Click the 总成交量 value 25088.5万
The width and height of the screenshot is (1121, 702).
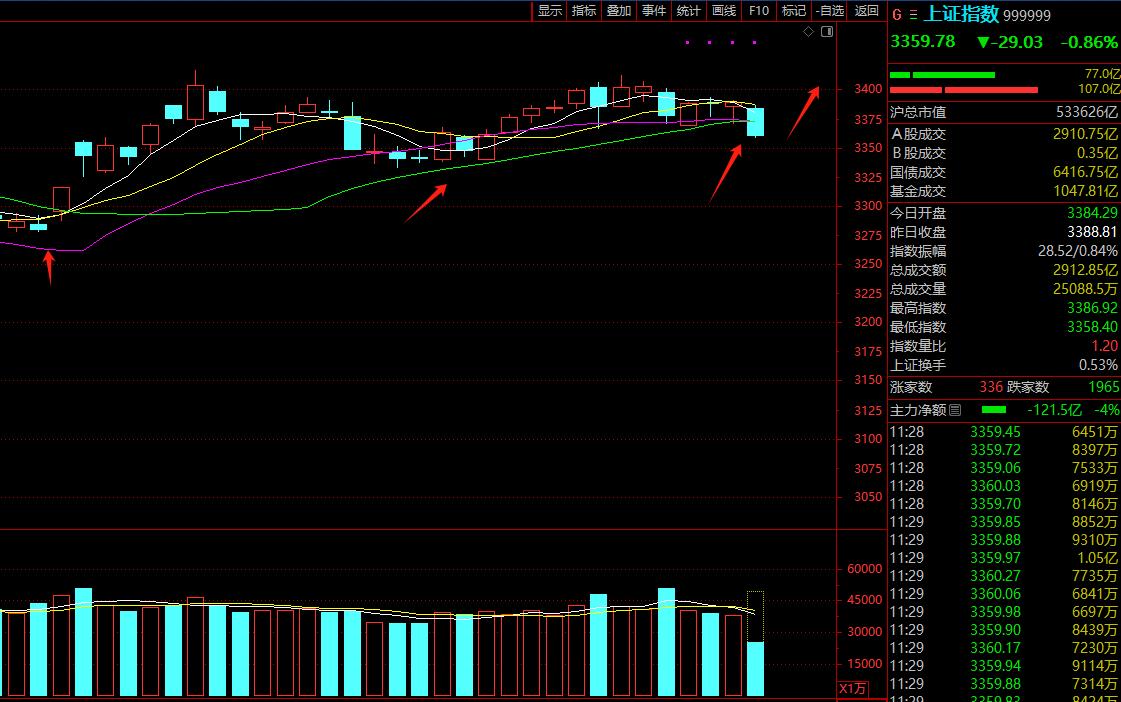1085,289
